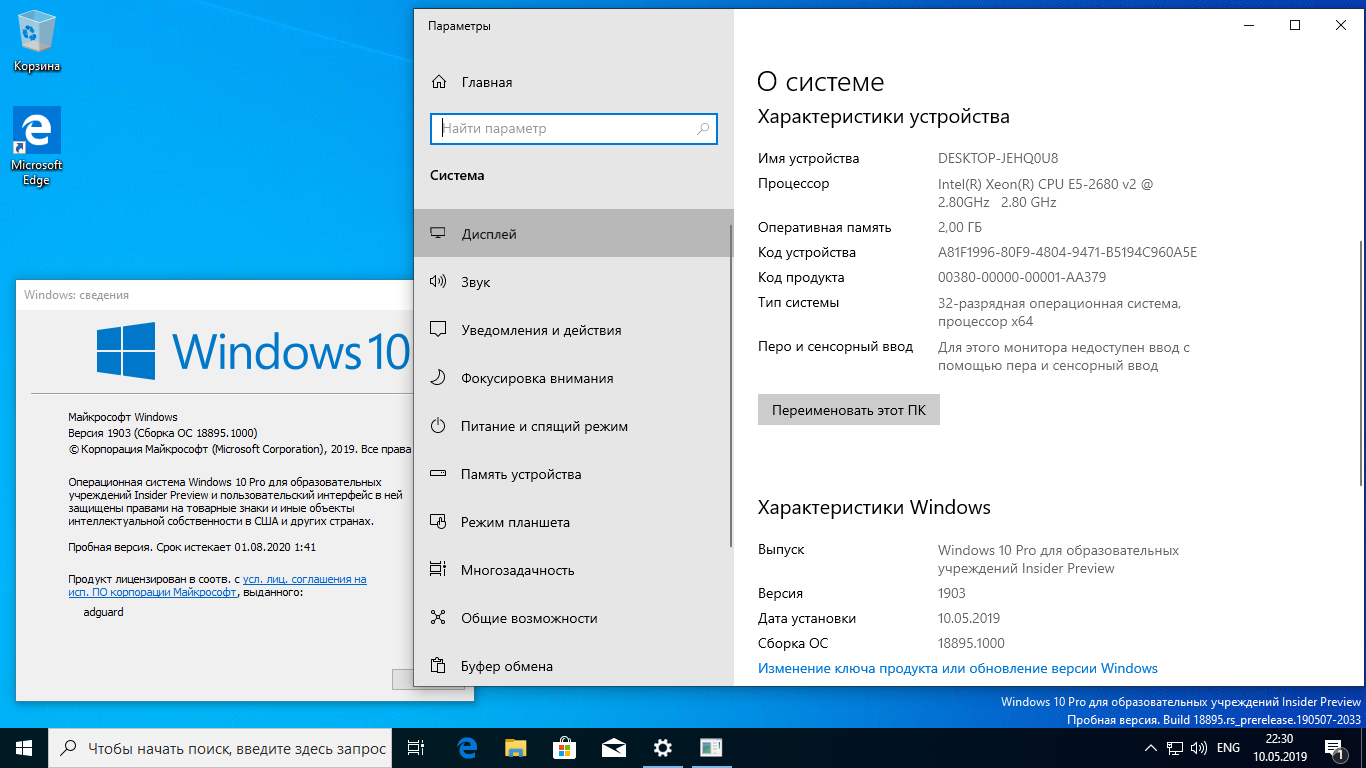Click the home icon beside Главная

click(439, 82)
